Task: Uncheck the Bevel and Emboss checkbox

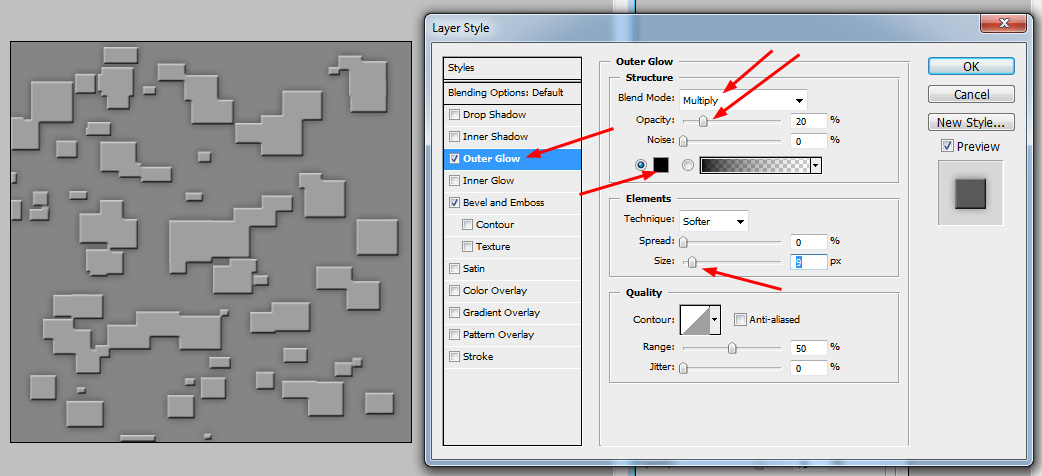Action: (x=455, y=202)
